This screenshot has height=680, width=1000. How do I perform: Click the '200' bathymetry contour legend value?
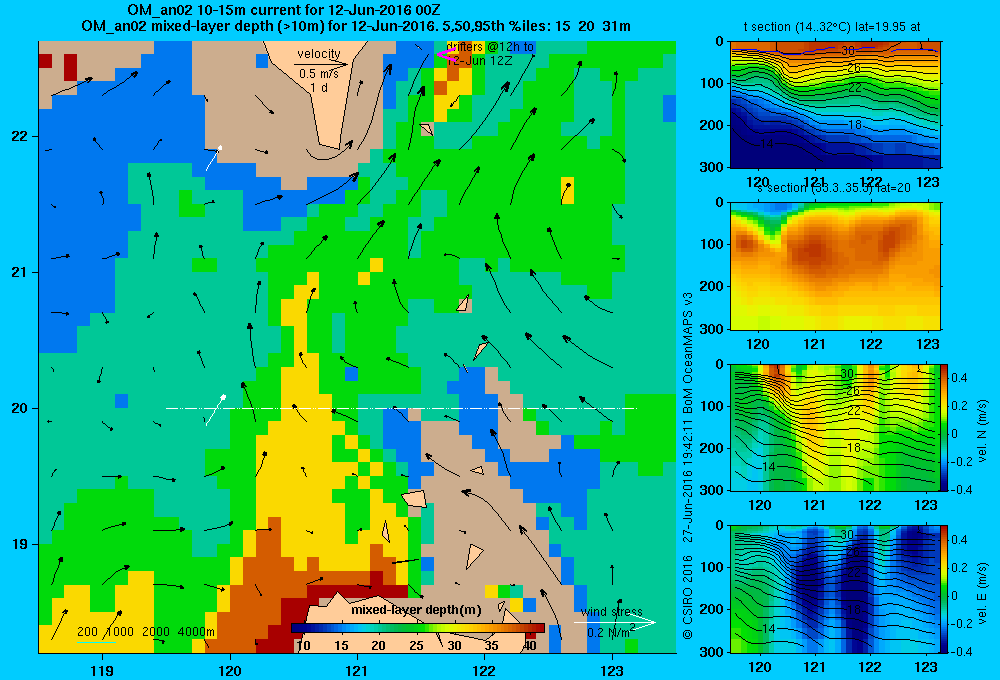click(x=87, y=632)
